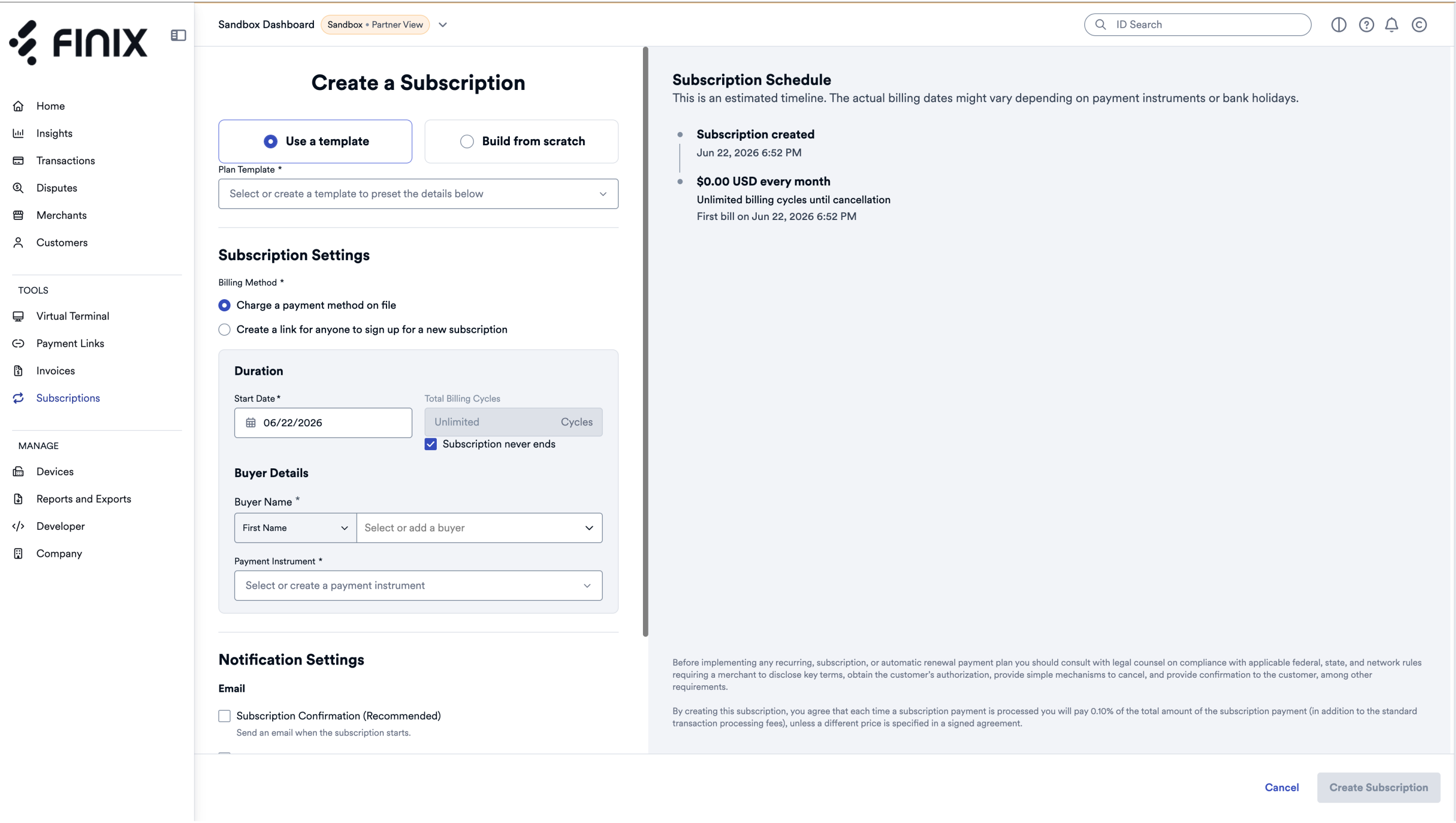
Task: Click the Payment Links chain icon
Action: click(x=18, y=343)
